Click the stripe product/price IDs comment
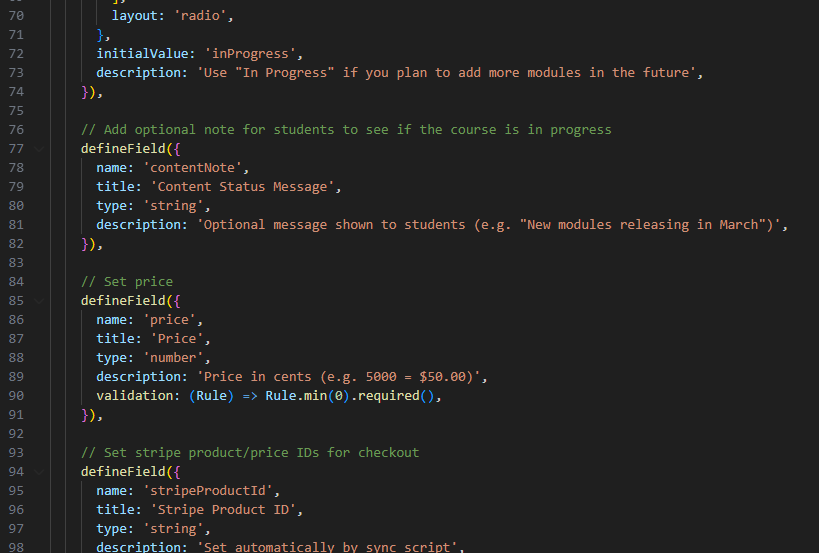Screen dimensions: 819x553 click(250, 453)
